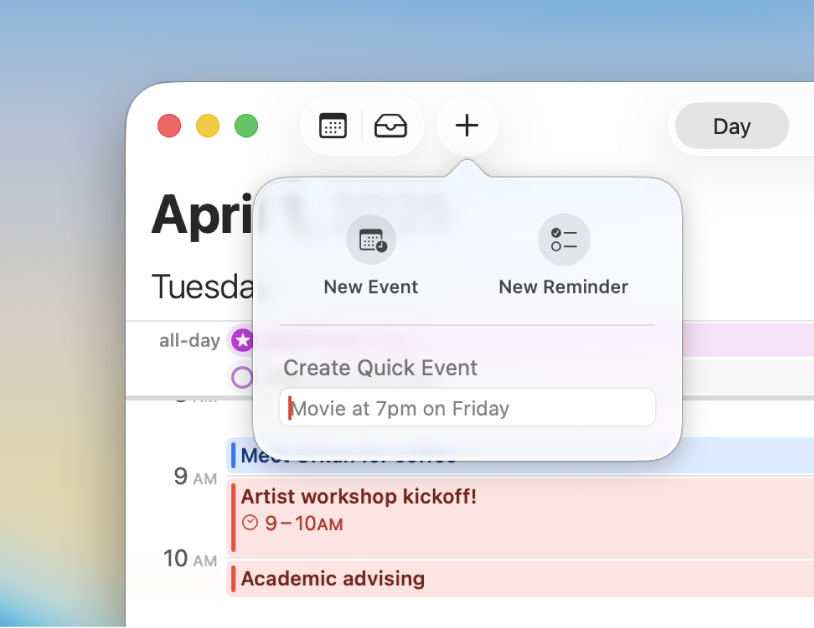Click the purple star all-day icon
The height and width of the screenshot is (628, 814).
242,340
